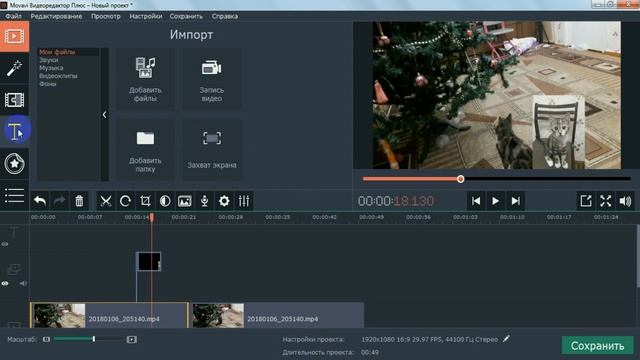
Task: Click the timecode display 00:00:18.130
Action: 396,201
